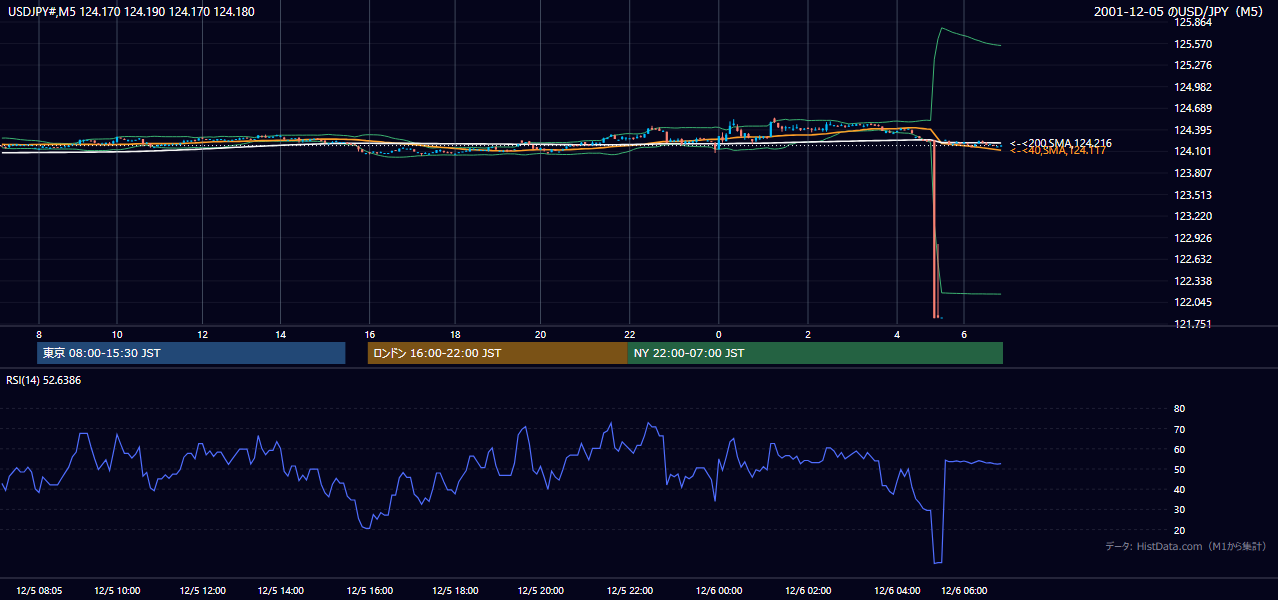
Task: Click hour 2 on price chart axis
Action: click(x=807, y=334)
